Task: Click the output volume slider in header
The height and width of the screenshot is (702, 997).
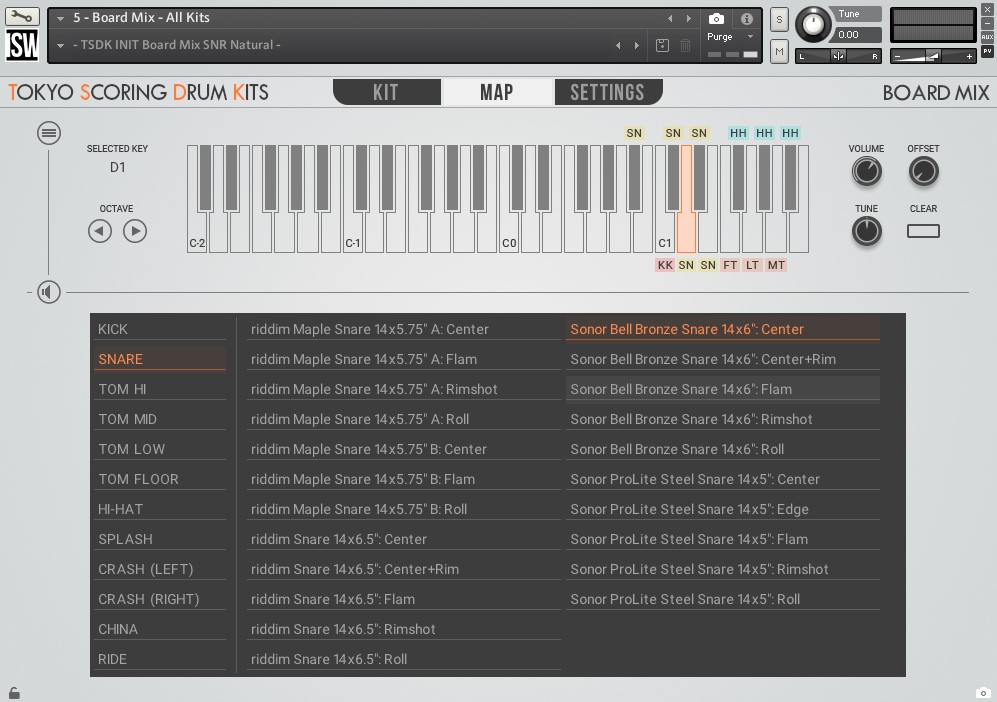Action: tap(933, 56)
